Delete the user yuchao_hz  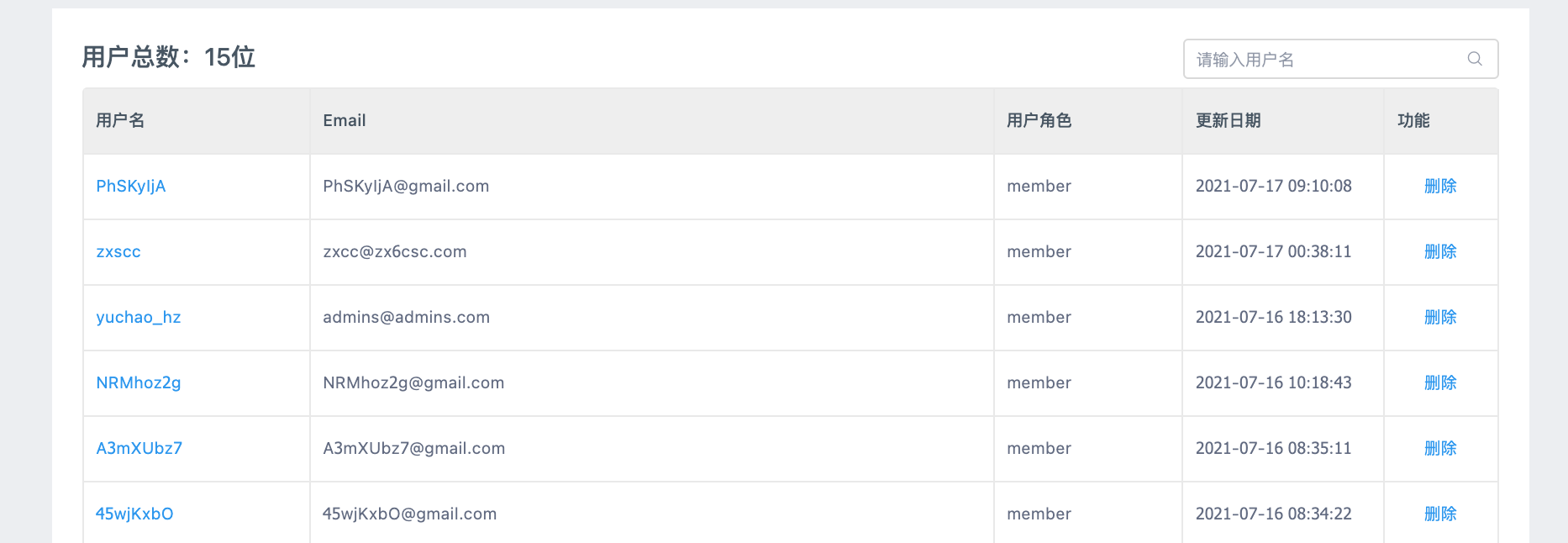pos(1440,317)
